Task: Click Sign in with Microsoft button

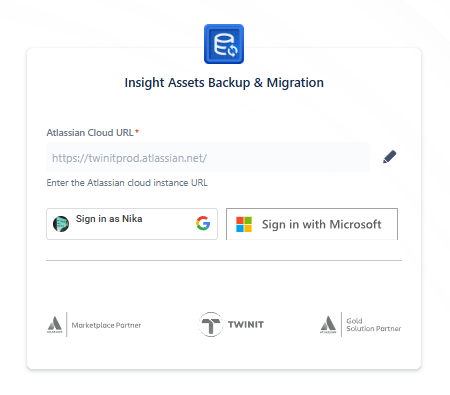Action: (312, 224)
